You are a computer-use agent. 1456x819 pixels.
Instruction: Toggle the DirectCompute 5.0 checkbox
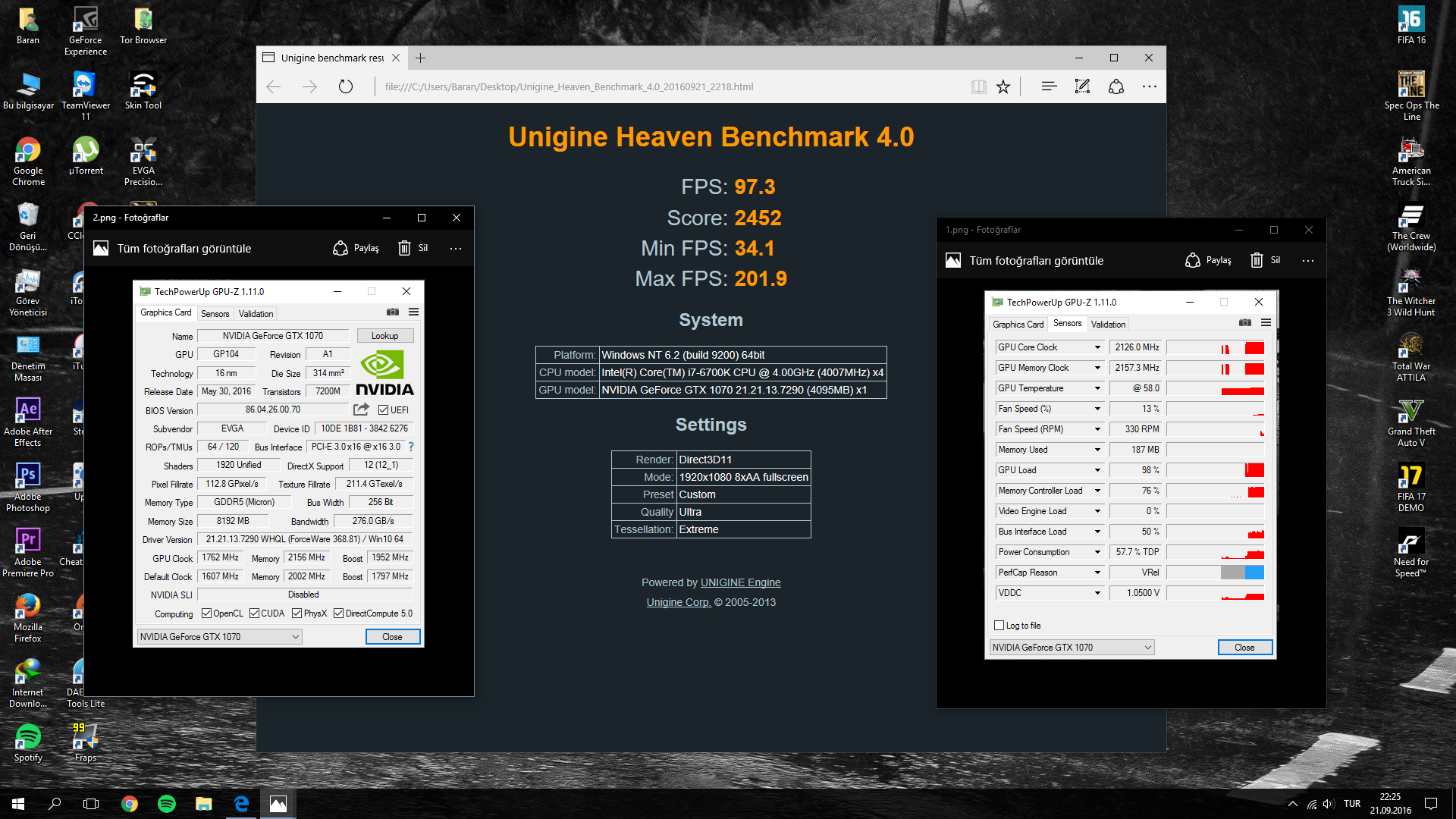tap(339, 613)
